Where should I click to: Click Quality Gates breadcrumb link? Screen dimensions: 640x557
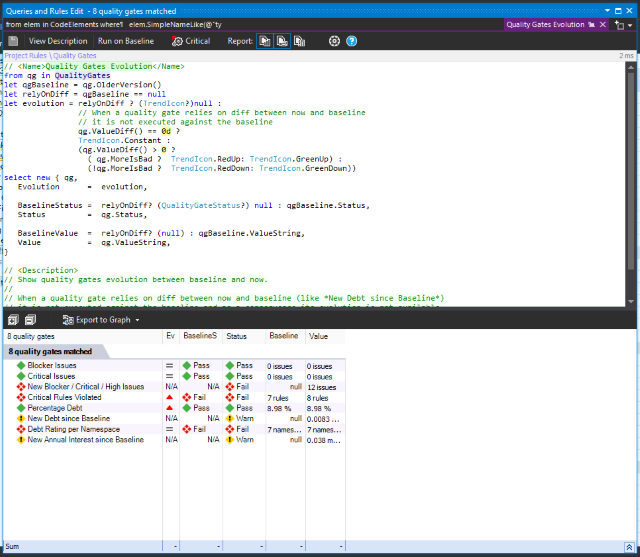pos(75,55)
